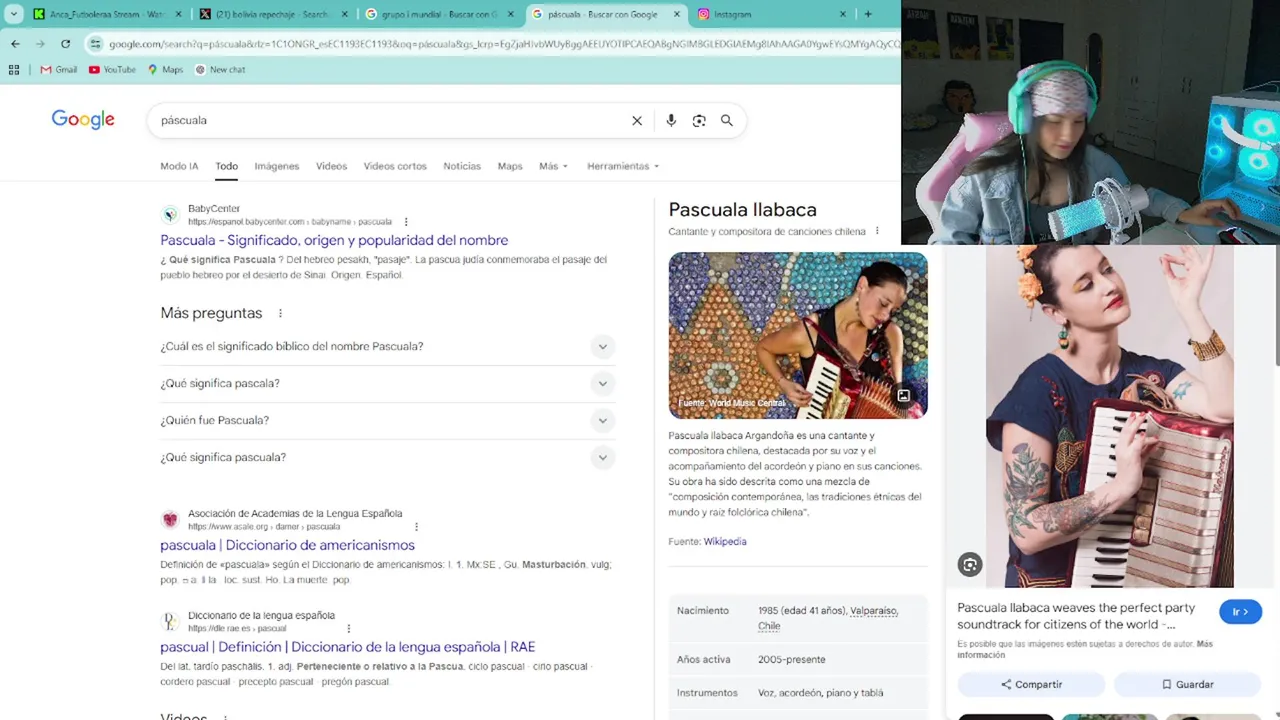Viewport: 1280px width, 720px height.
Task: Close the Instagram tab
Action: click(x=842, y=14)
